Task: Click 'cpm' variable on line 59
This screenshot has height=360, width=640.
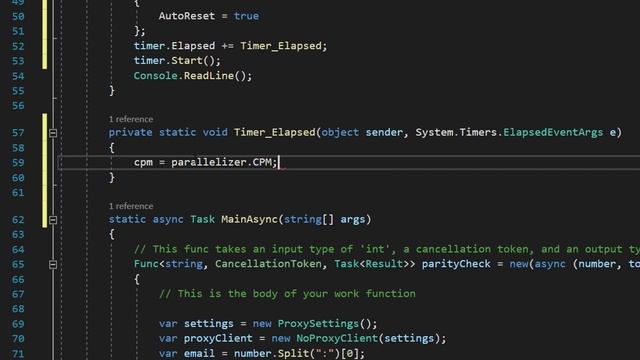Action: tap(143, 162)
